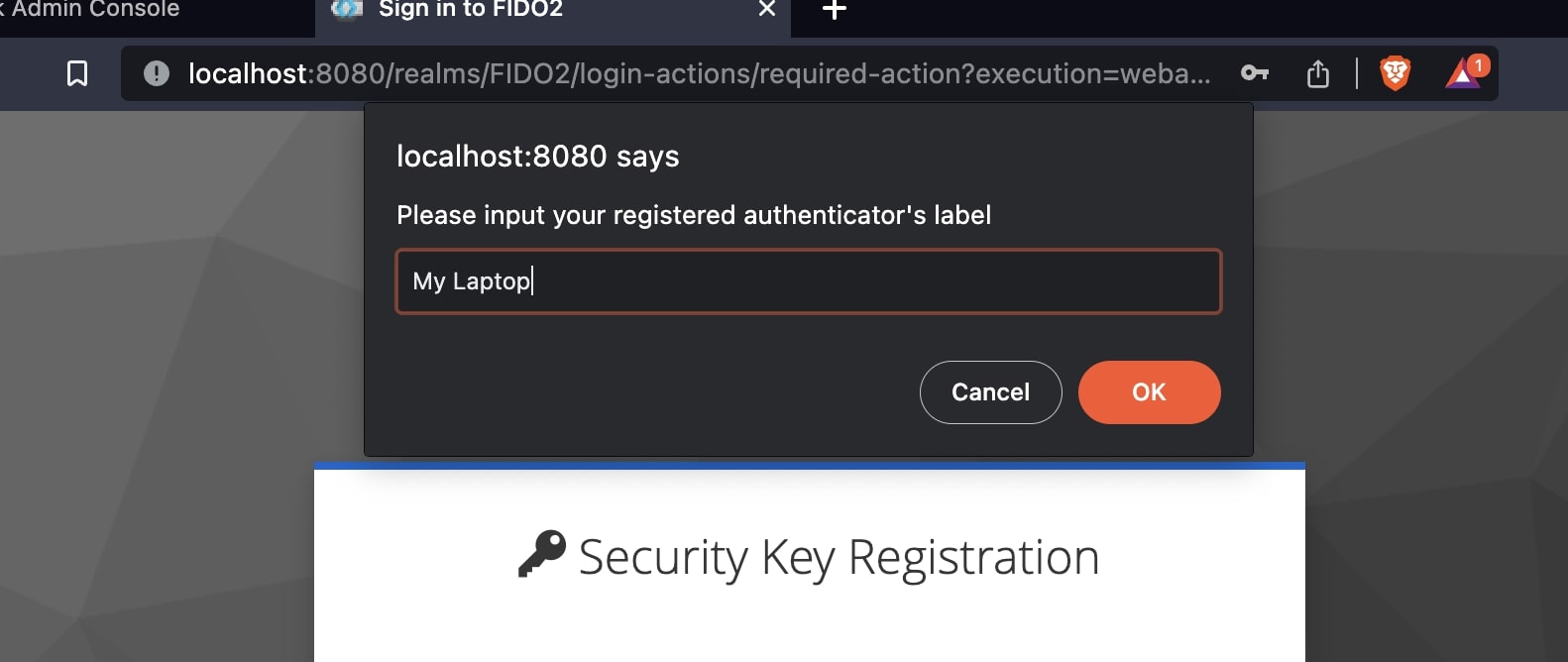This screenshot has height=662, width=1568.
Task: Click the "Please input your registered authenticator's label" message
Action: click(693, 215)
